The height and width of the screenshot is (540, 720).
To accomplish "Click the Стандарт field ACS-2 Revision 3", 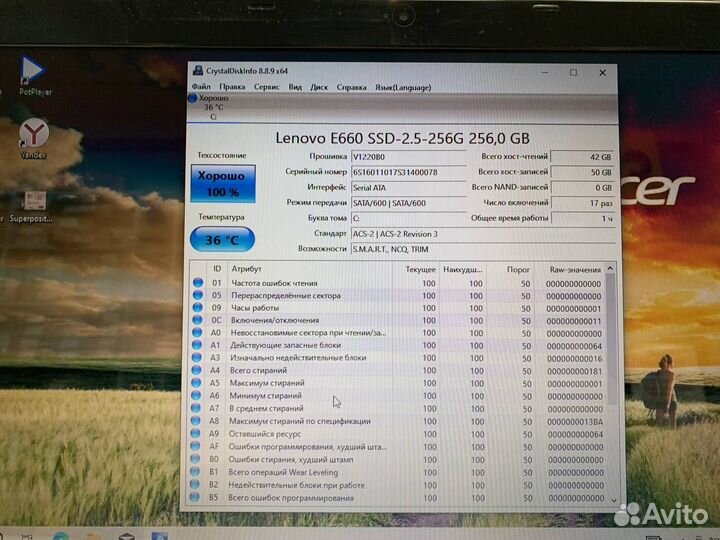I will click(482, 234).
